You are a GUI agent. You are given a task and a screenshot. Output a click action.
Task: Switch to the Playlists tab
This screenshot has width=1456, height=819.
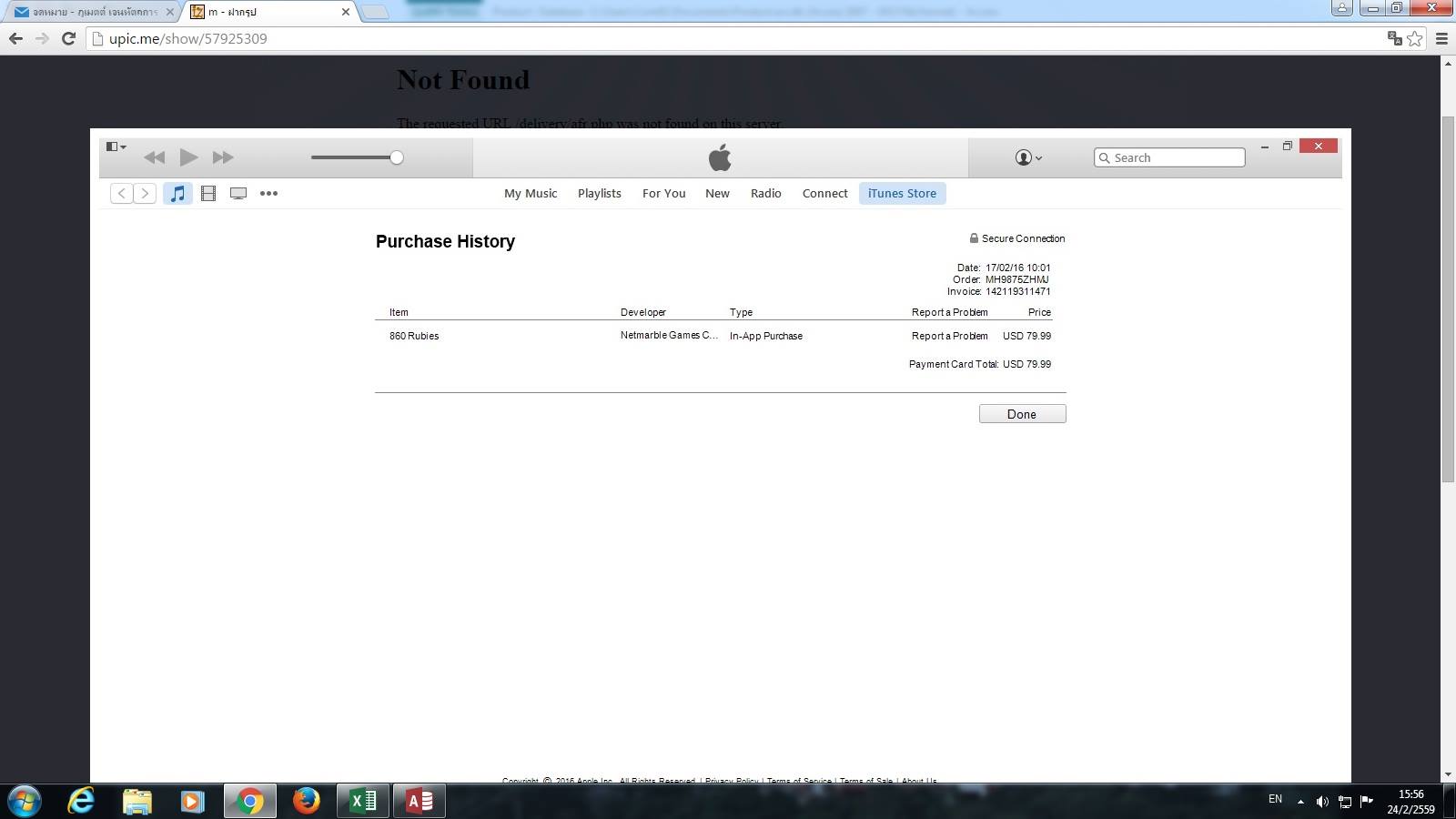pyautogui.click(x=600, y=193)
